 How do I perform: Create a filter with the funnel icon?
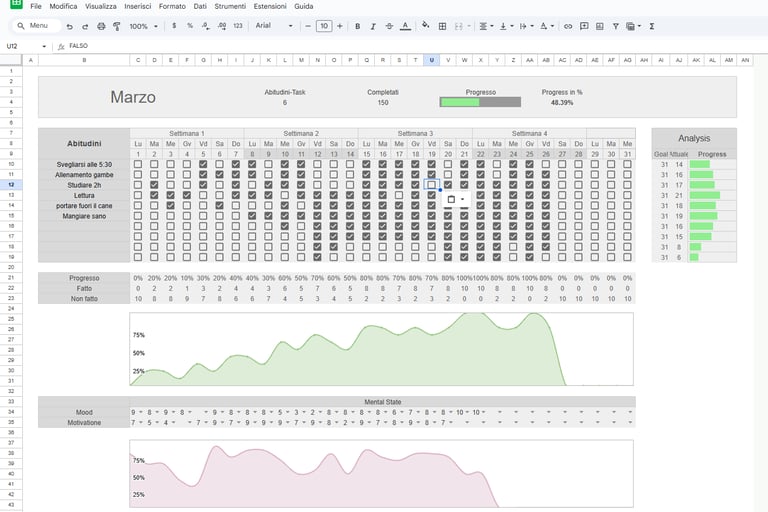click(x=616, y=26)
